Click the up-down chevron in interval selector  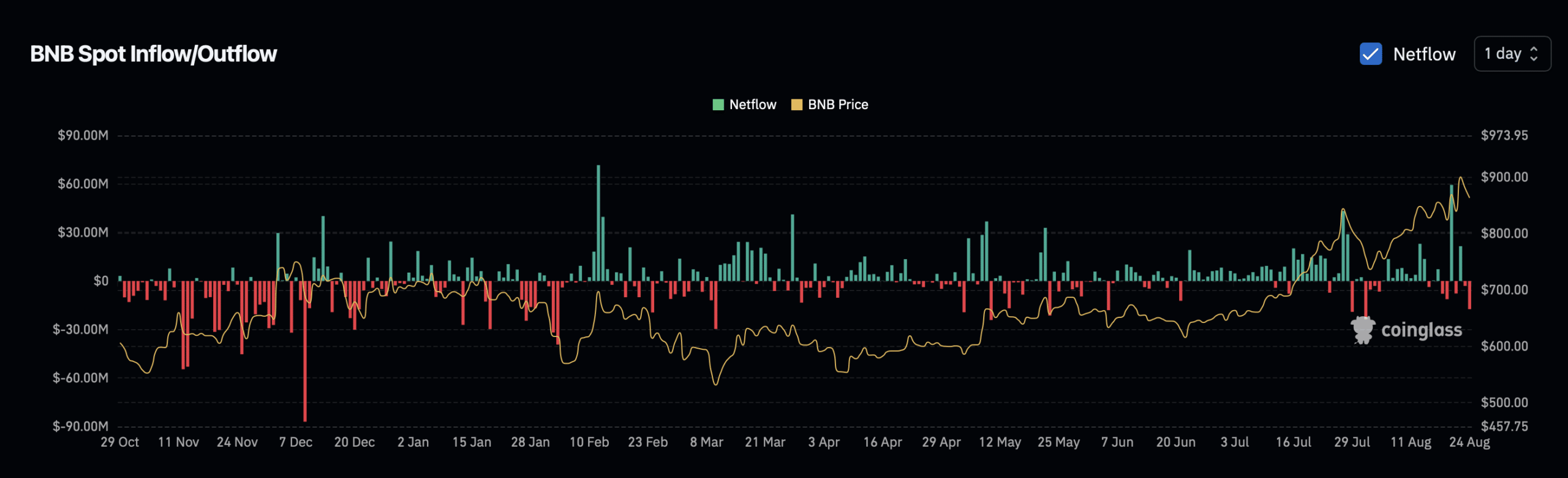(1534, 54)
